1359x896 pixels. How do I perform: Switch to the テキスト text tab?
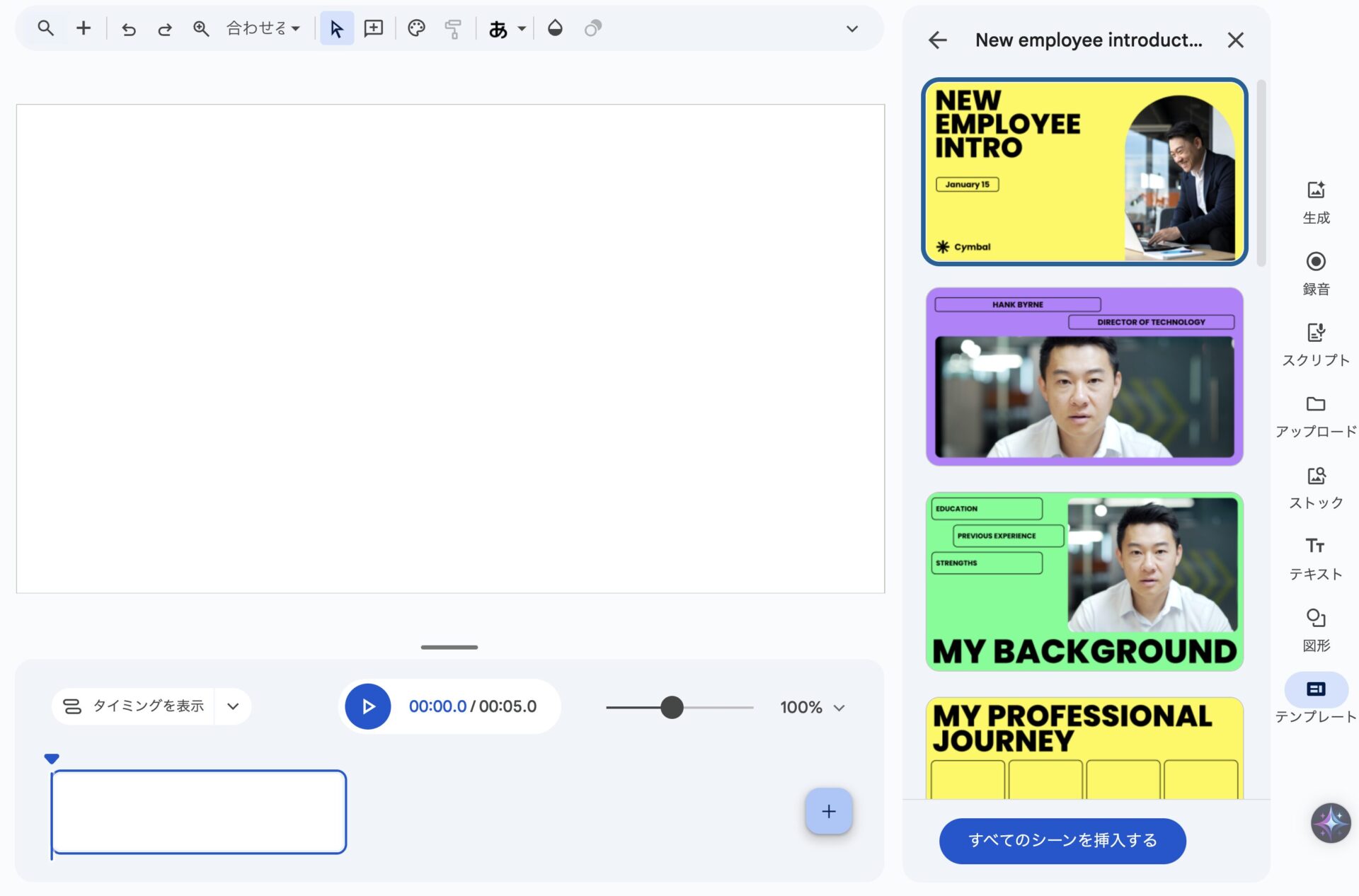coord(1315,558)
